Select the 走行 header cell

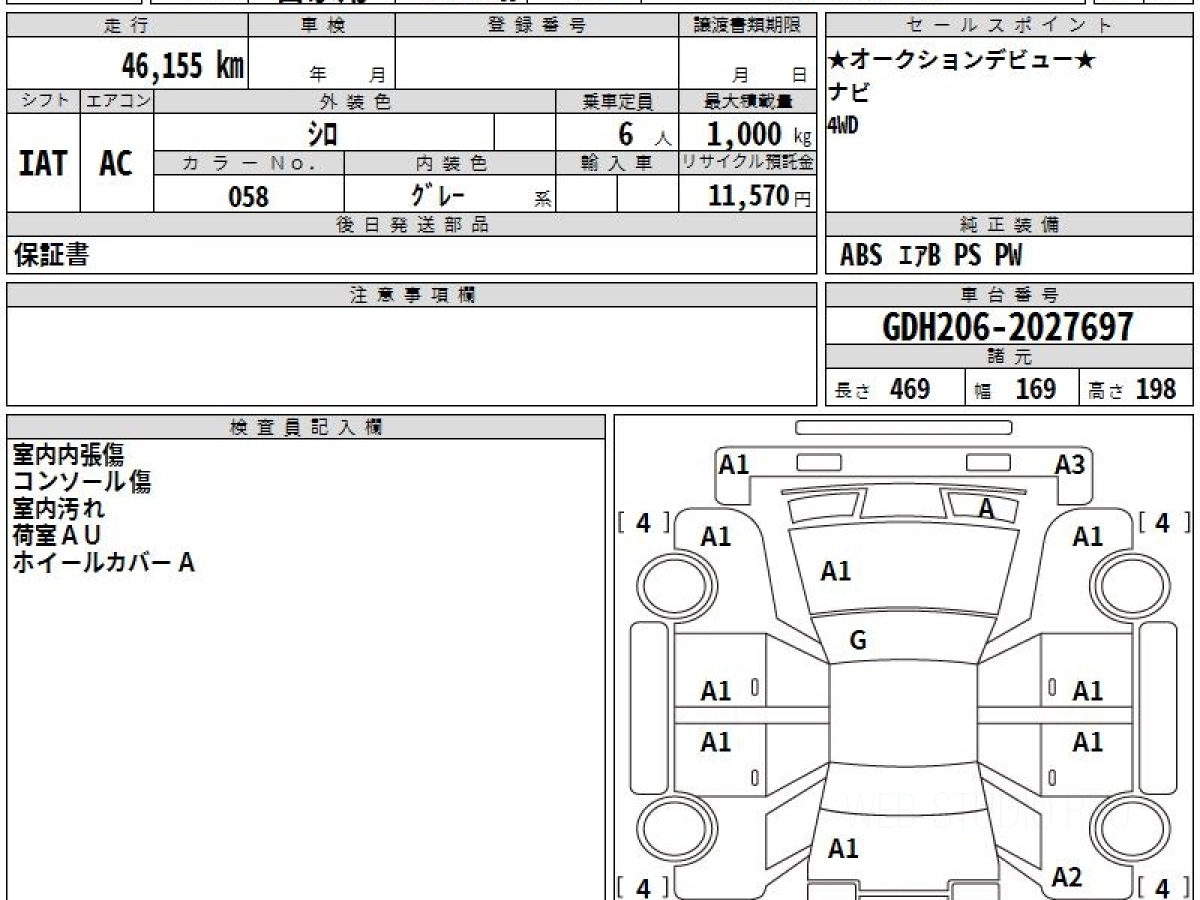[x=127, y=26]
